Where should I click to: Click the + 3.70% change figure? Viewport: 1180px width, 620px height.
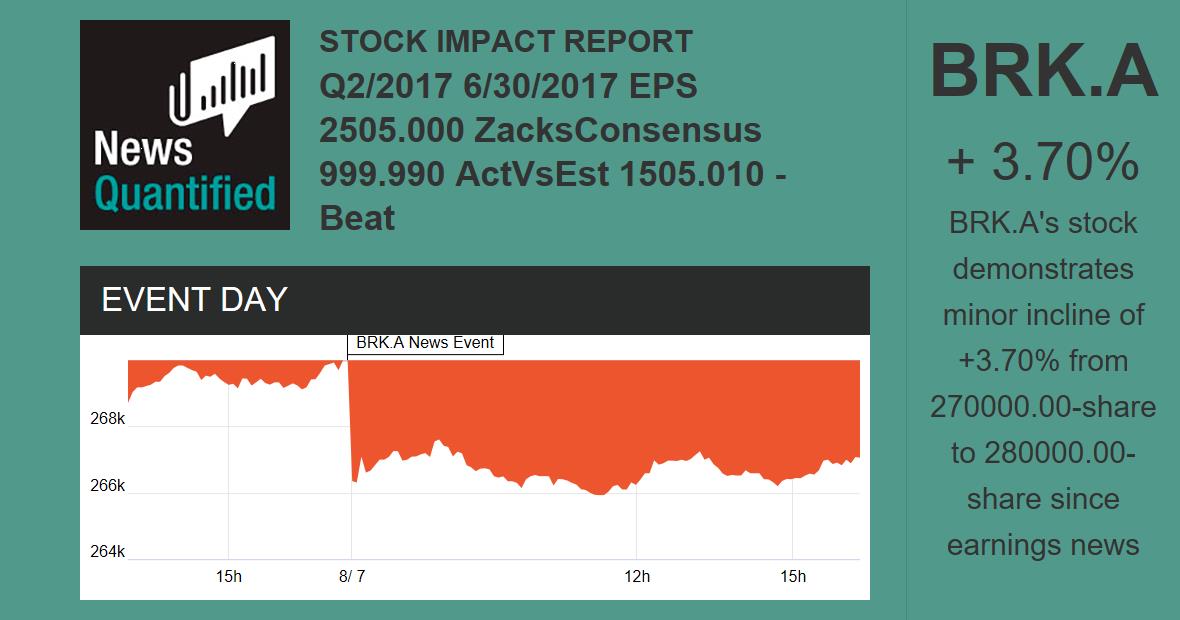1043,162
